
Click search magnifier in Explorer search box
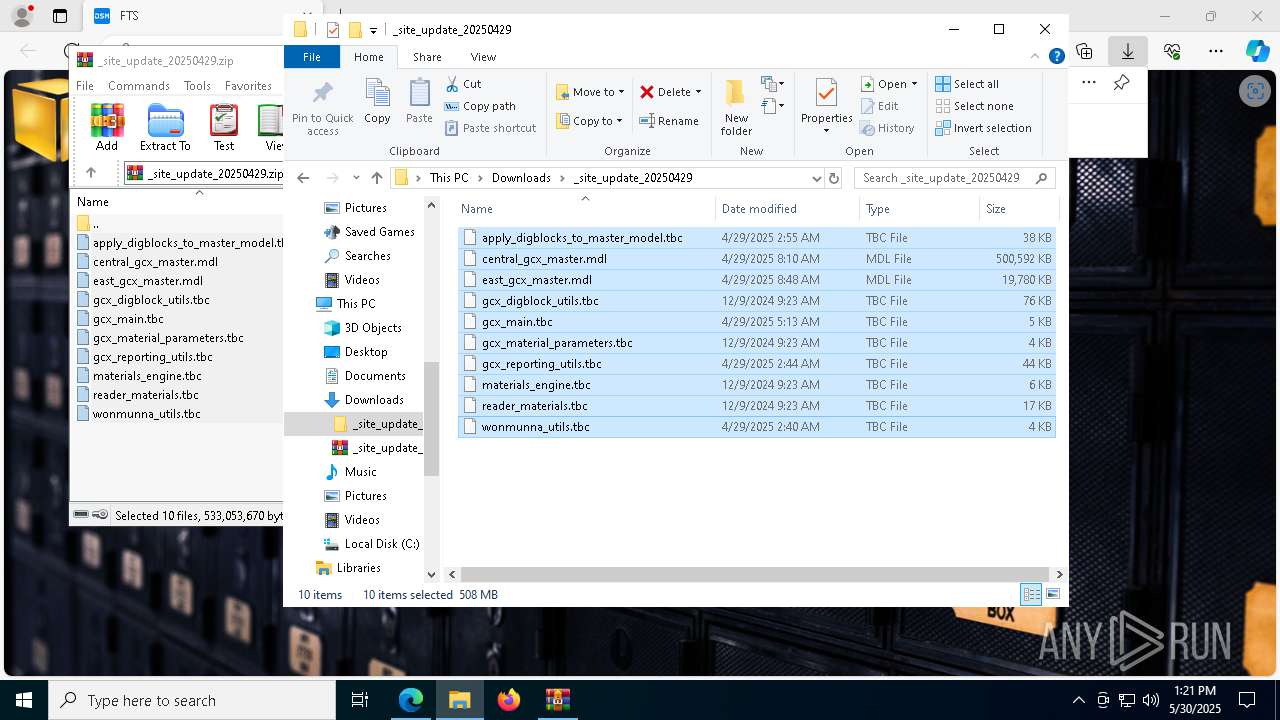[x=1042, y=178]
